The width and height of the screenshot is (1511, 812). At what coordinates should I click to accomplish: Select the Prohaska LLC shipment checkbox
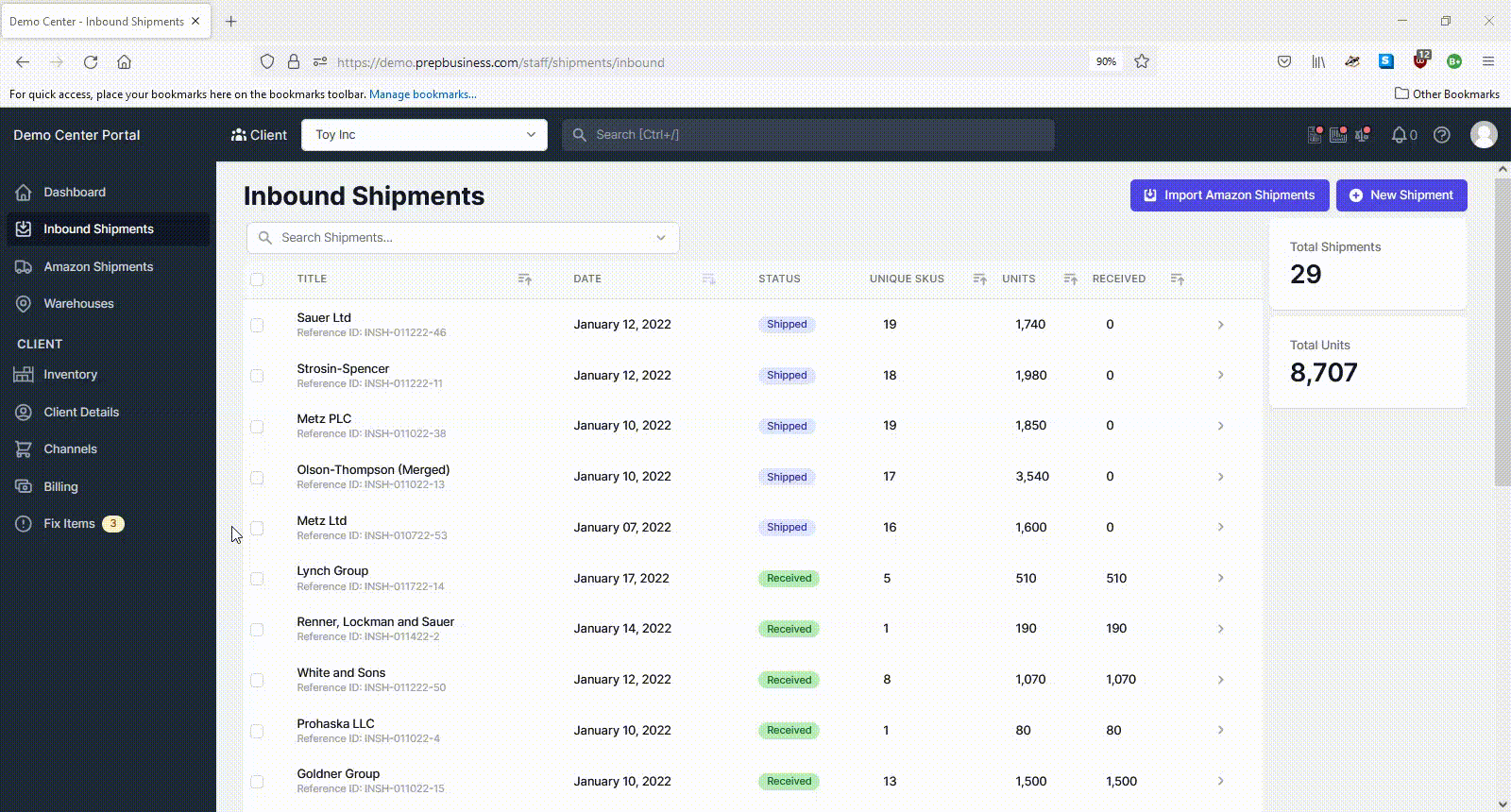point(257,731)
